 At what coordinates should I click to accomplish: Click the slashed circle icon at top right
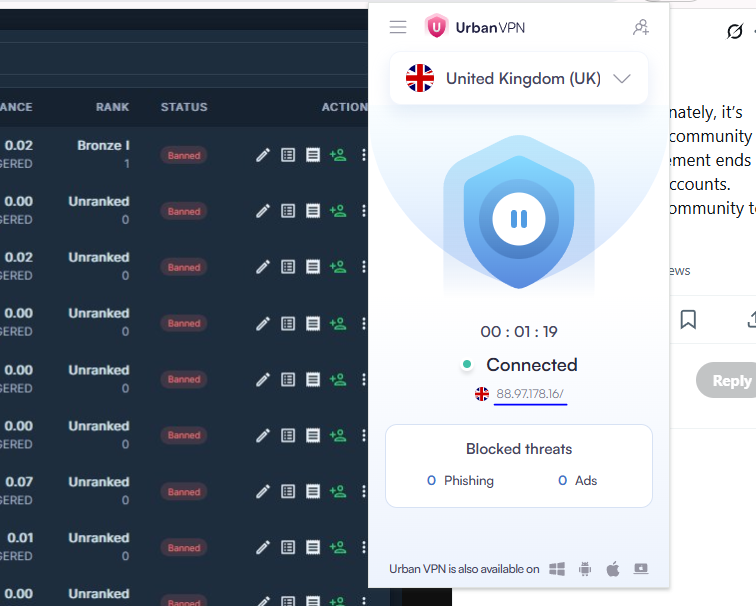click(x=735, y=31)
